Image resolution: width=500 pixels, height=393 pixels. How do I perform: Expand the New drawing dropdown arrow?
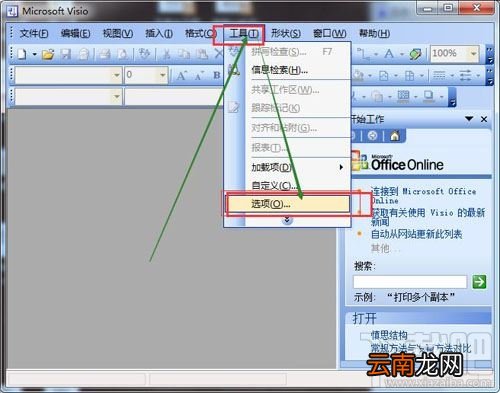point(34,54)
